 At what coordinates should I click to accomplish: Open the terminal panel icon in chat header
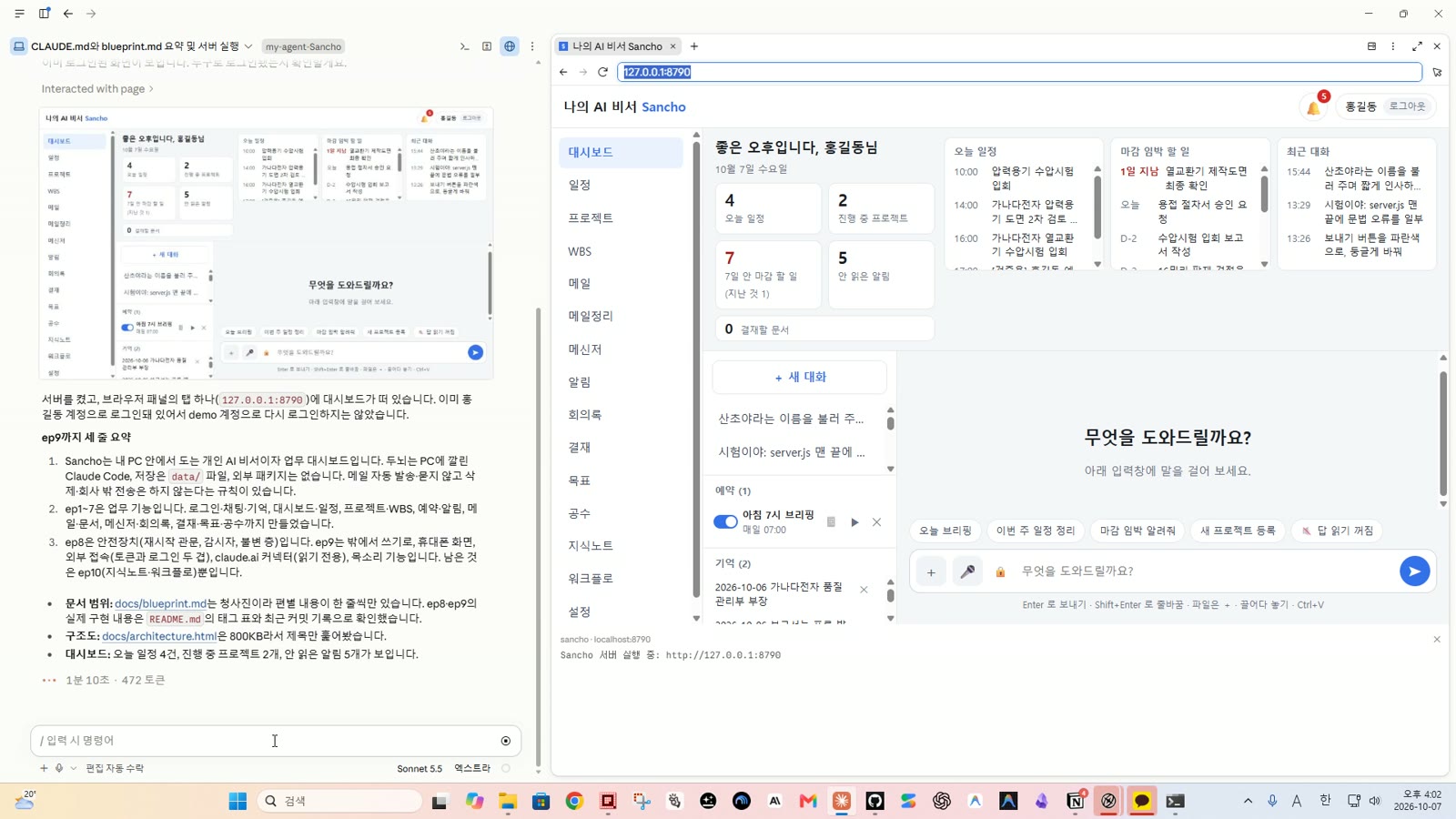click(x=464, y=46)
